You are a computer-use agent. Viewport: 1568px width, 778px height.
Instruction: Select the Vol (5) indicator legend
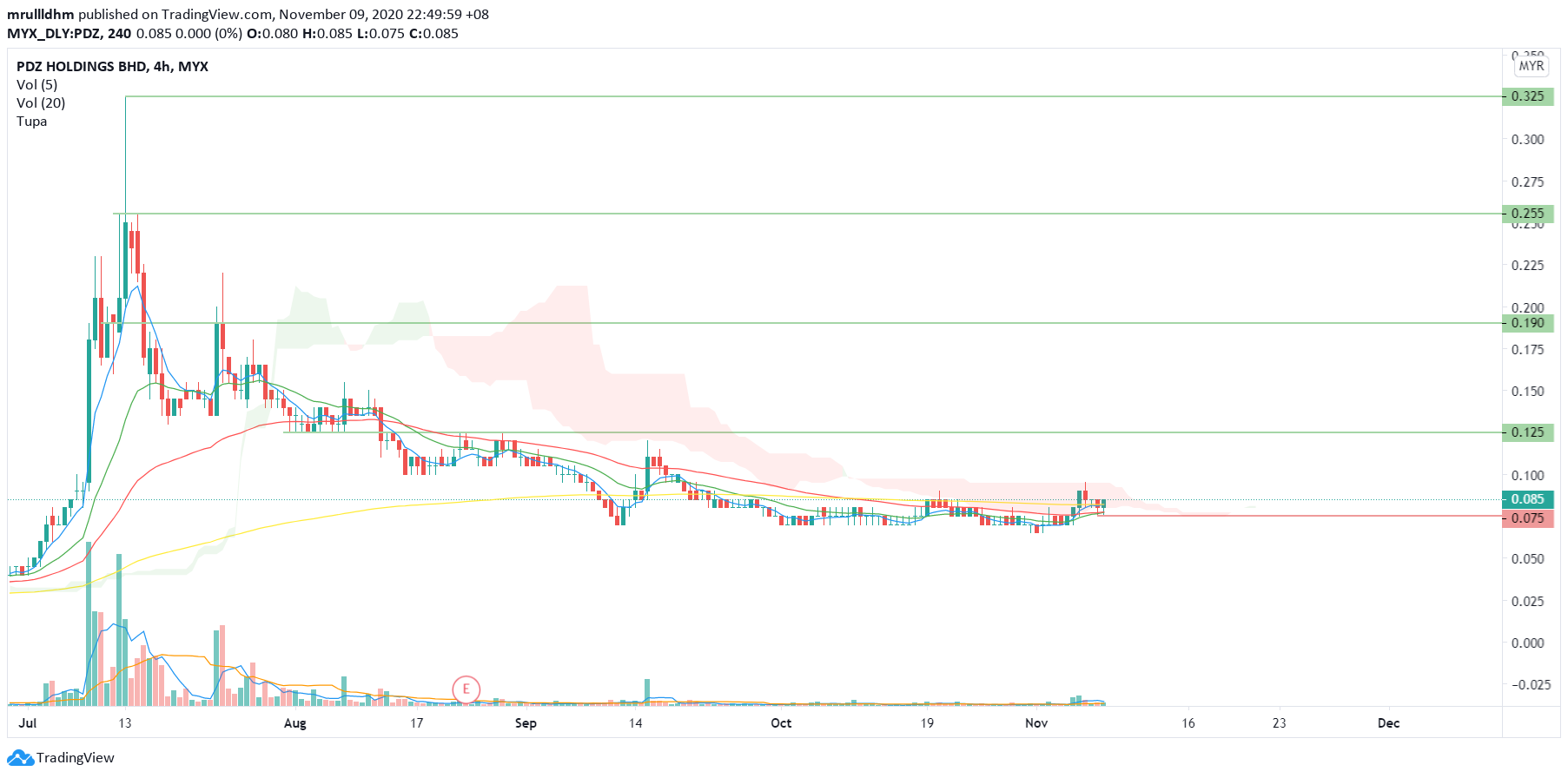point(37,85)
